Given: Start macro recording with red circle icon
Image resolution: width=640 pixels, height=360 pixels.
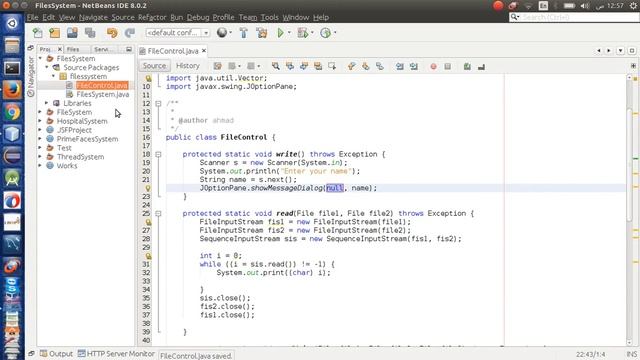Looking at the screenshot, I should click(433, 66).
